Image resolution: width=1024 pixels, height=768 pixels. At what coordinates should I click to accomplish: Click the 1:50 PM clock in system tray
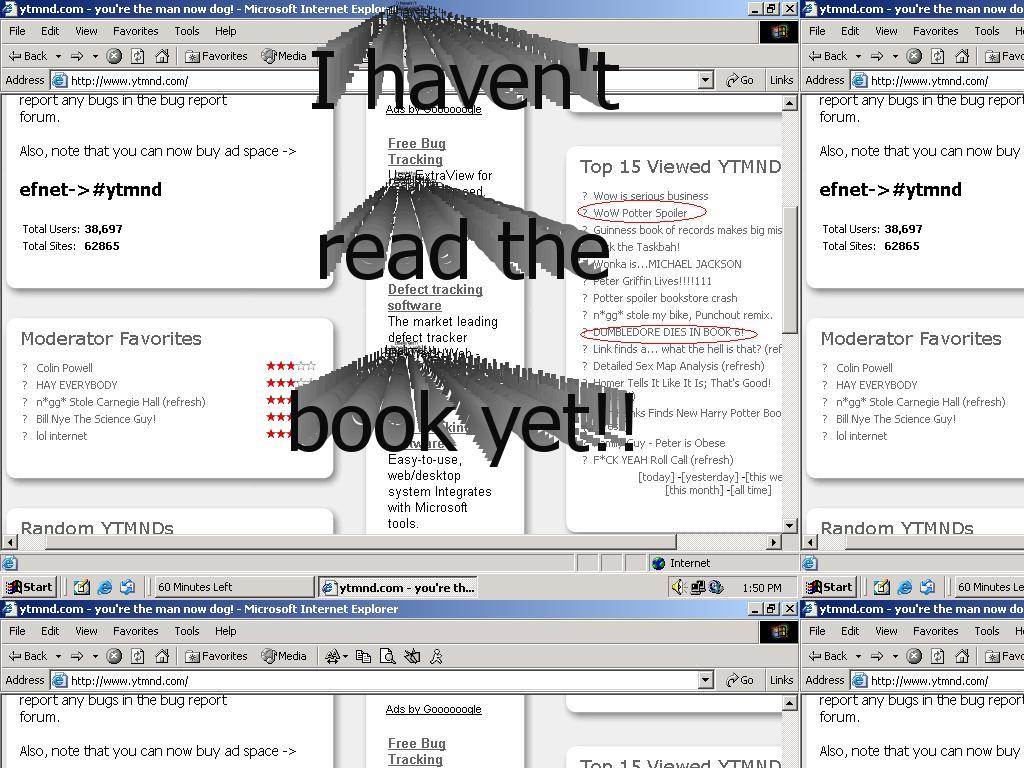[x=761, y=588]
